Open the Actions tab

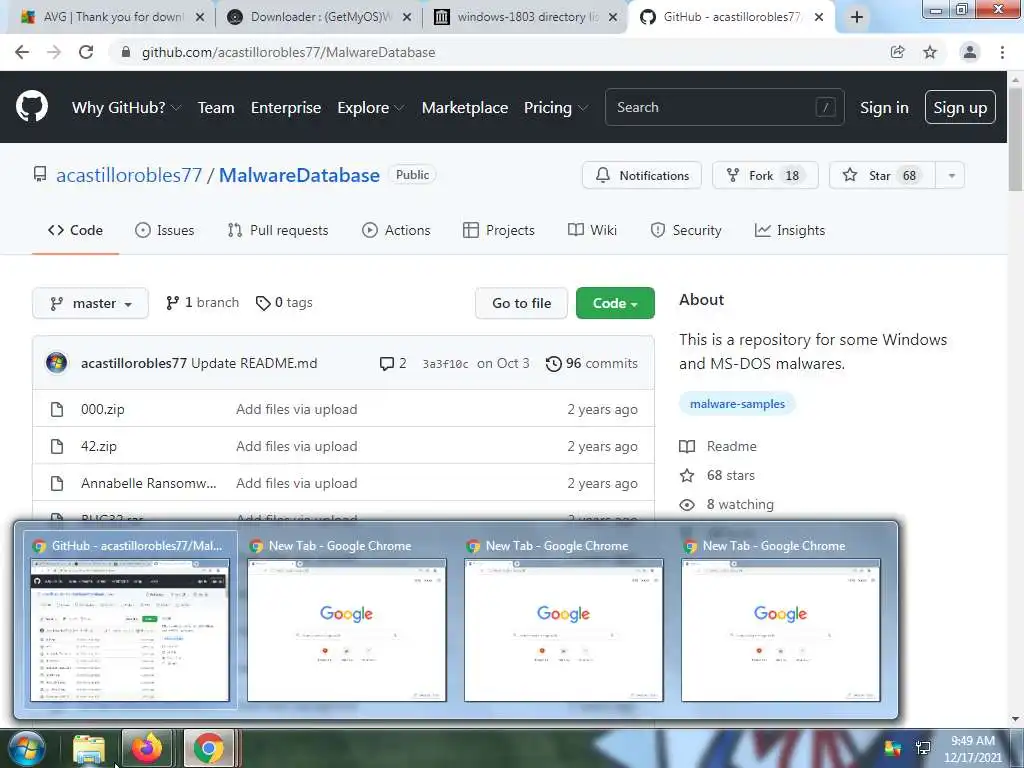coord(396,230)
